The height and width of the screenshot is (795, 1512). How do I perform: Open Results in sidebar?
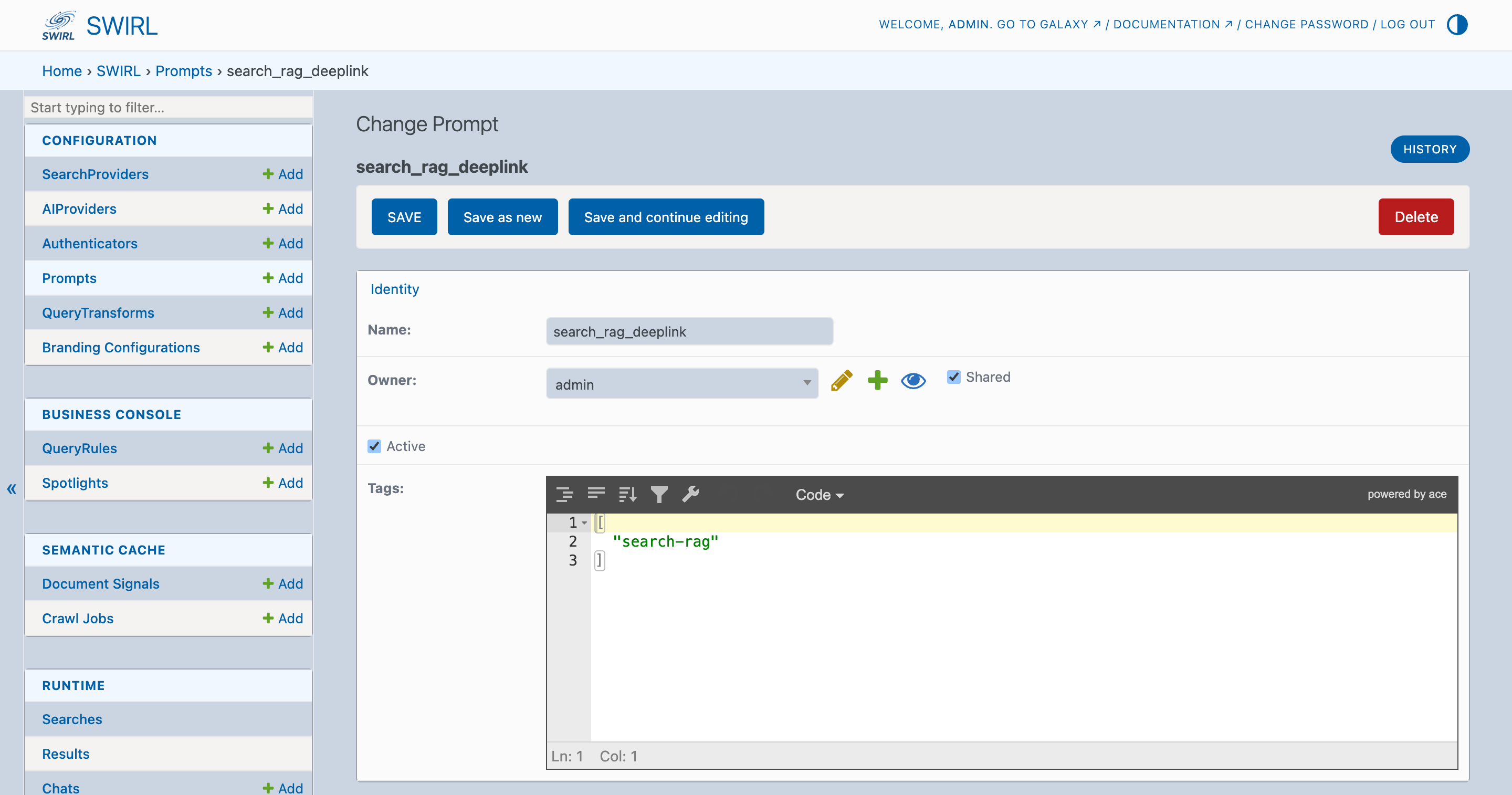[x=66, y=755]
